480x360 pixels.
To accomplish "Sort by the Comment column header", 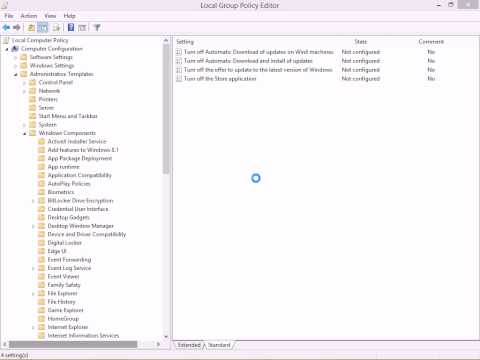I will (431, 42).
